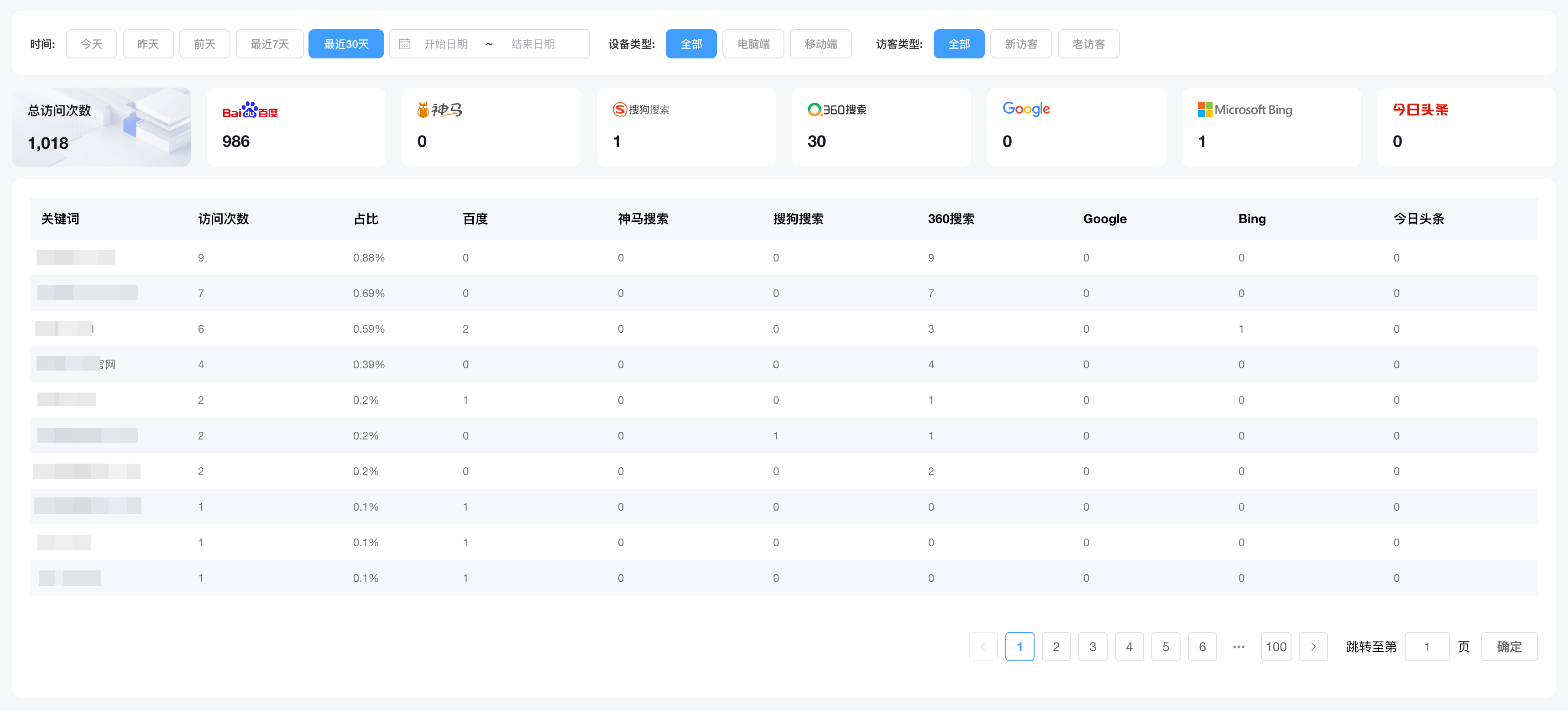Click the 访问次数 column header
The height and width of the screenshot is (711, 1568).
point(224,219)
